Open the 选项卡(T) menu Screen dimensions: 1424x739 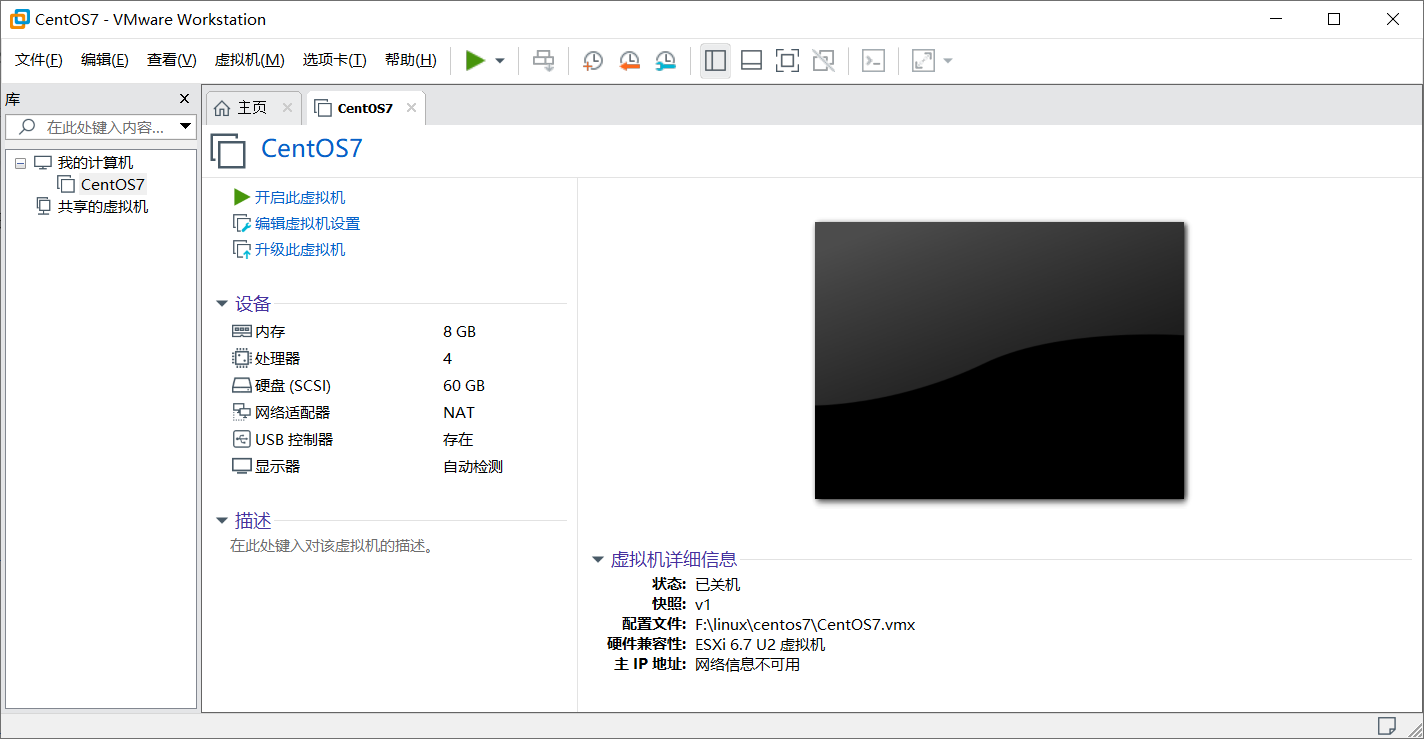[334, 60]
